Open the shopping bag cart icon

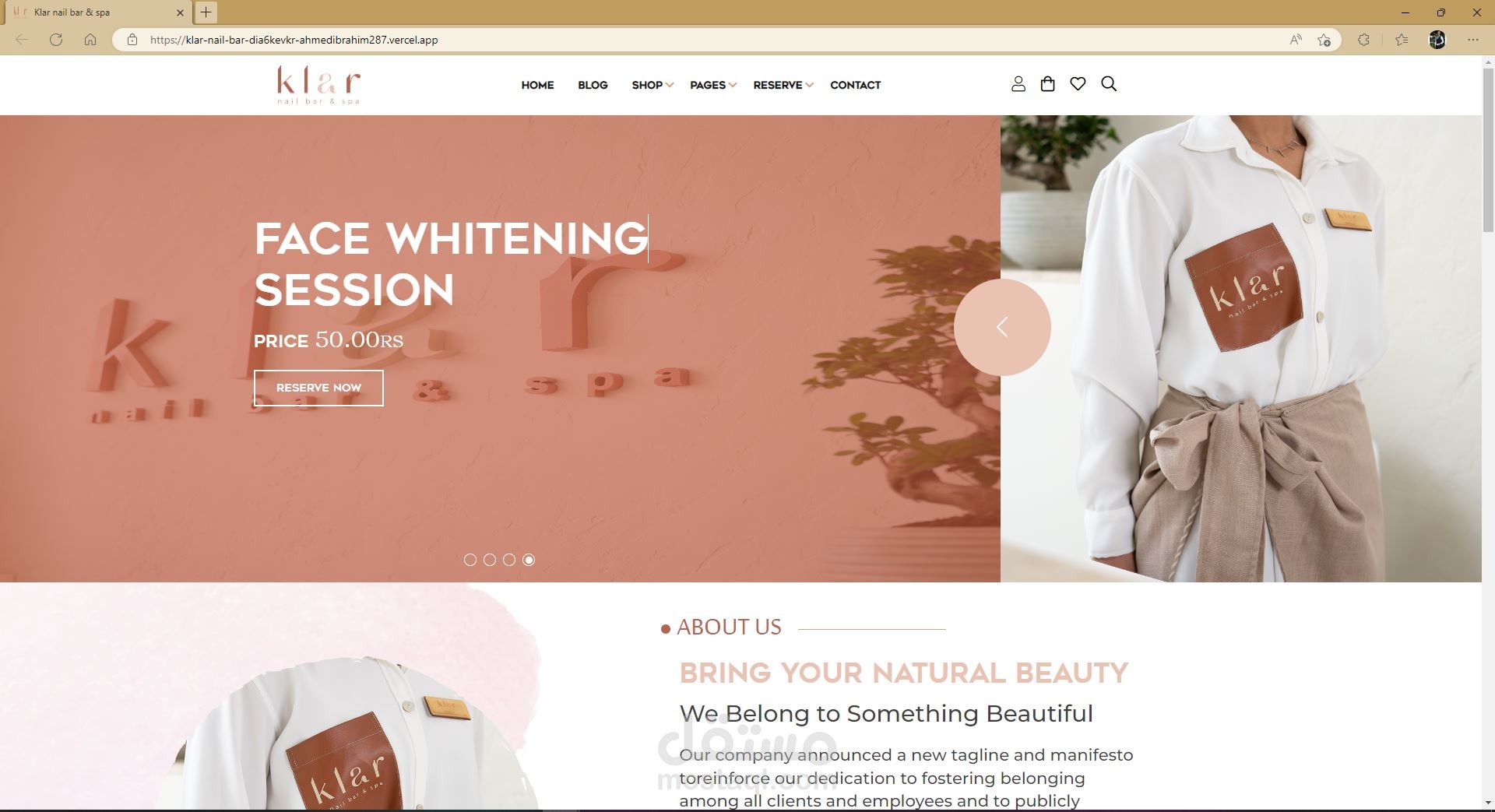point(1047,84)
